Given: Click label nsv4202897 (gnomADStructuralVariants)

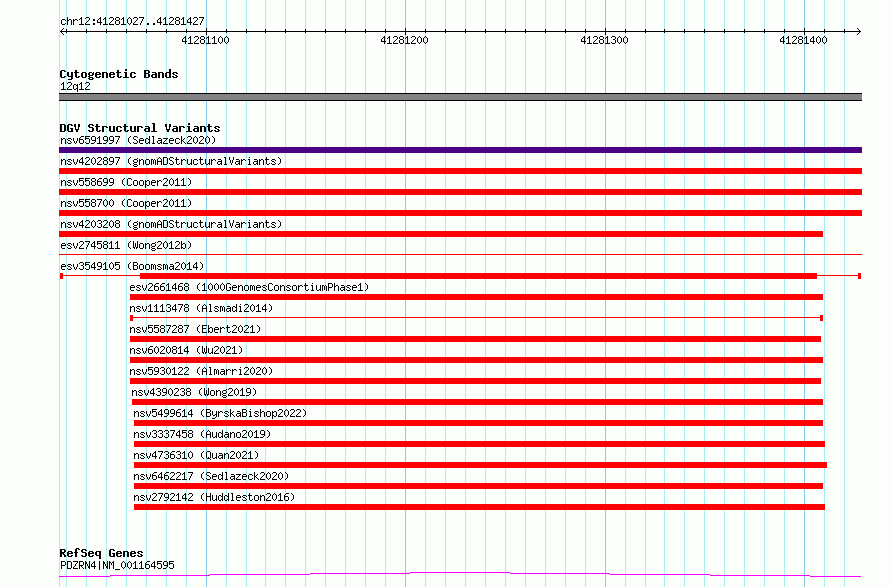Looking at the screenshot, I should [171, 161].
